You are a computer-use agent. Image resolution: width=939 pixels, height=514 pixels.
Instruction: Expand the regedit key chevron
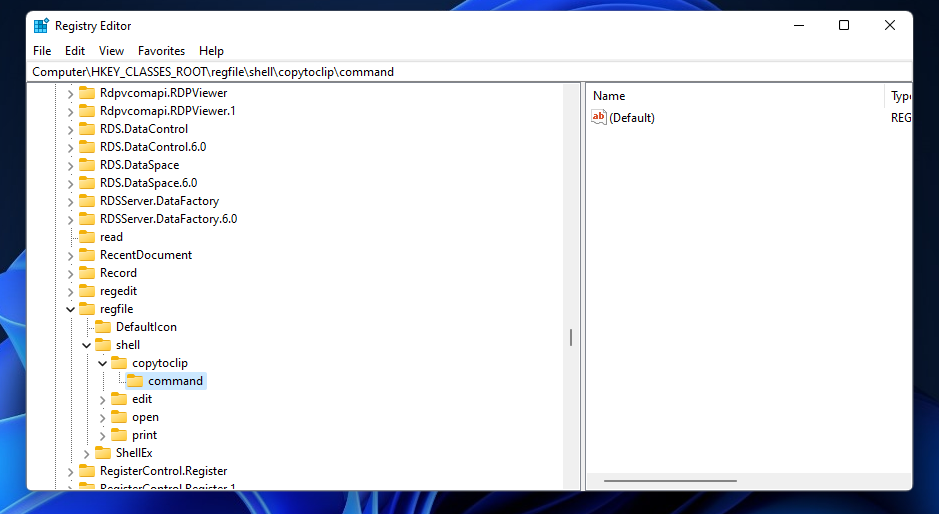point(71,291)
